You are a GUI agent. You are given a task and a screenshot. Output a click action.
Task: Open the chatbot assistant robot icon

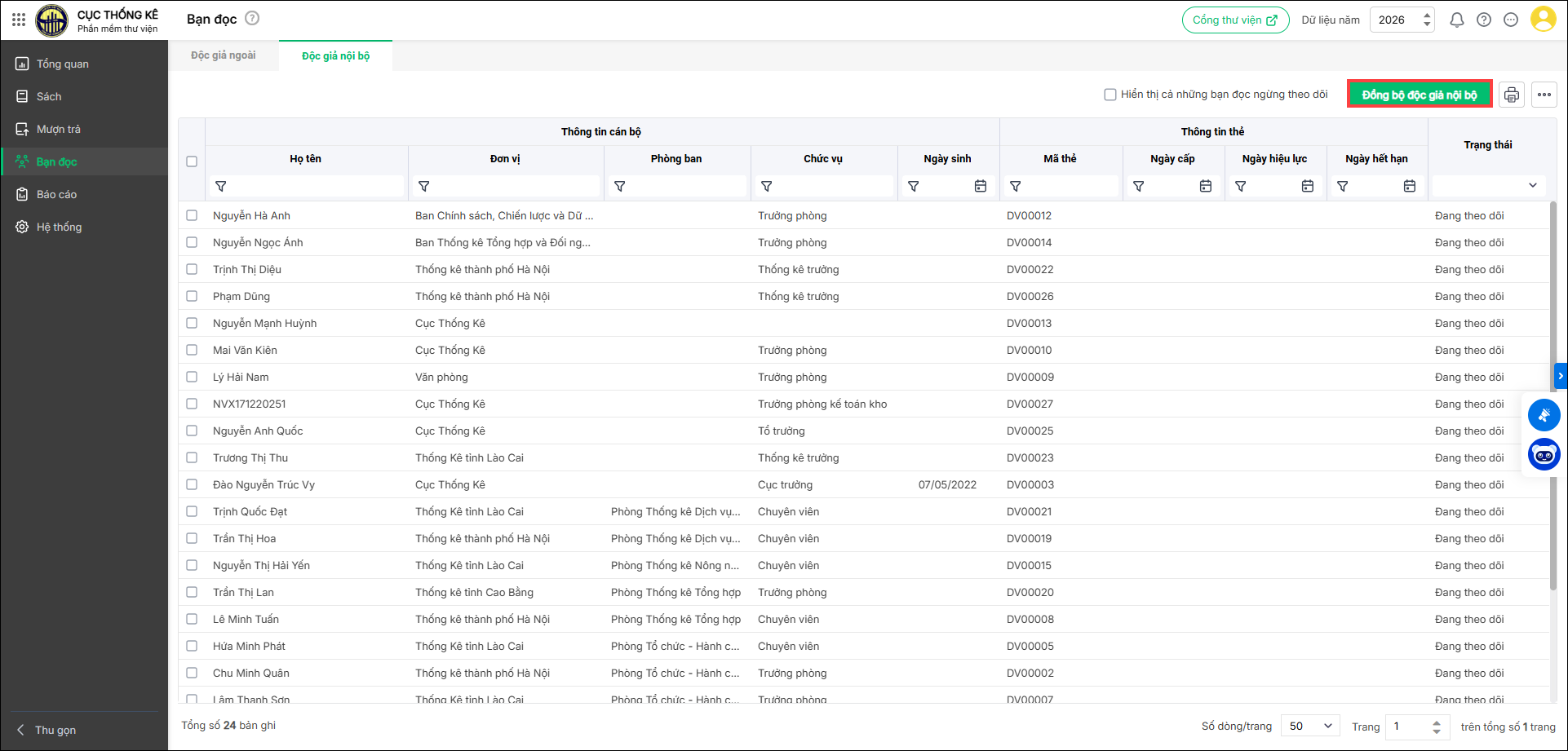[1544, 454]
